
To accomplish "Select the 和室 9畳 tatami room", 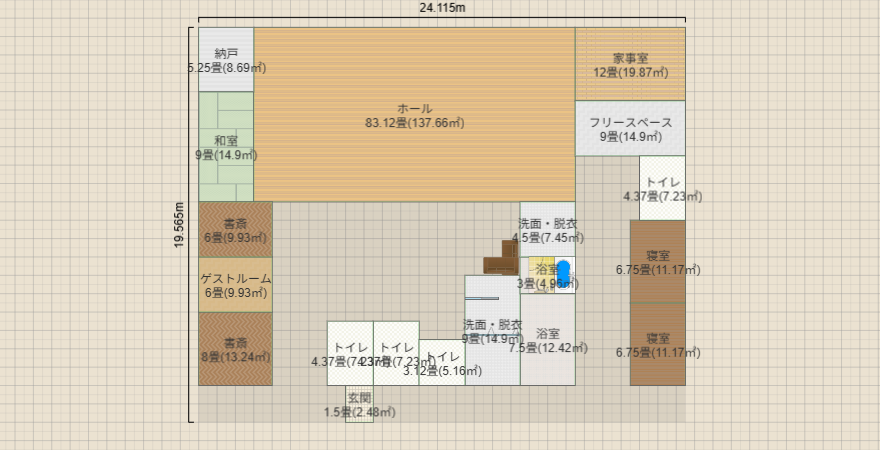I will pyautogui.click(x=226, y=146).
